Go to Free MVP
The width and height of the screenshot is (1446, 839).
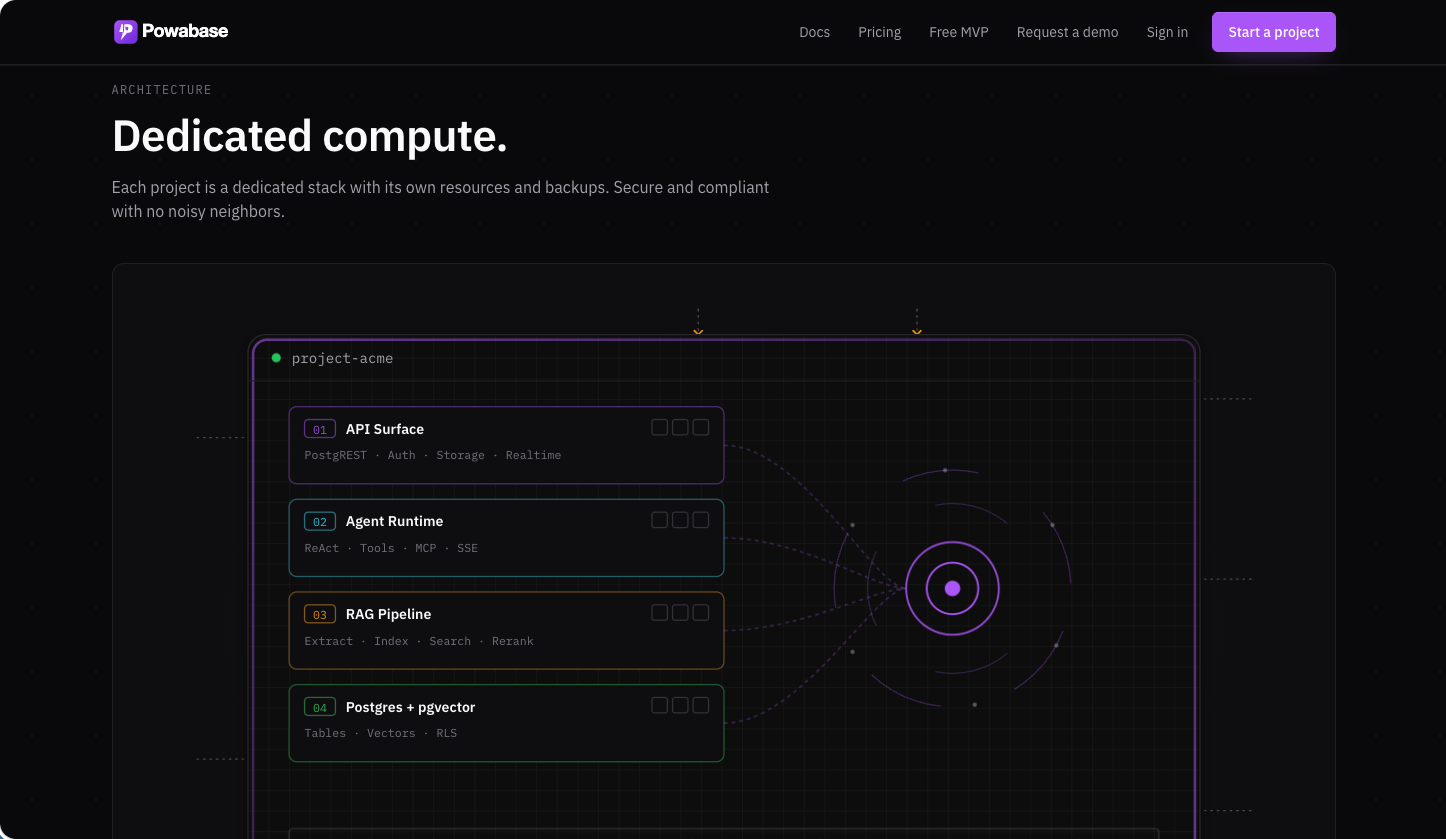(x=959, y=32)
